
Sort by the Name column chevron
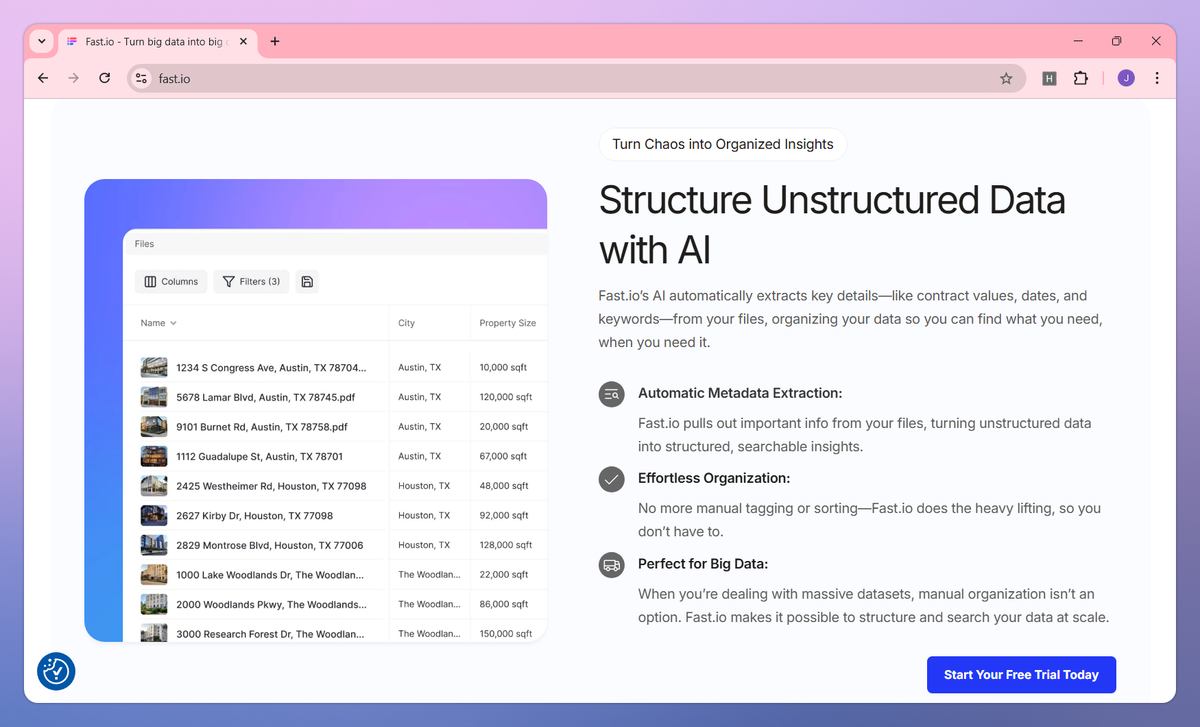173,323
